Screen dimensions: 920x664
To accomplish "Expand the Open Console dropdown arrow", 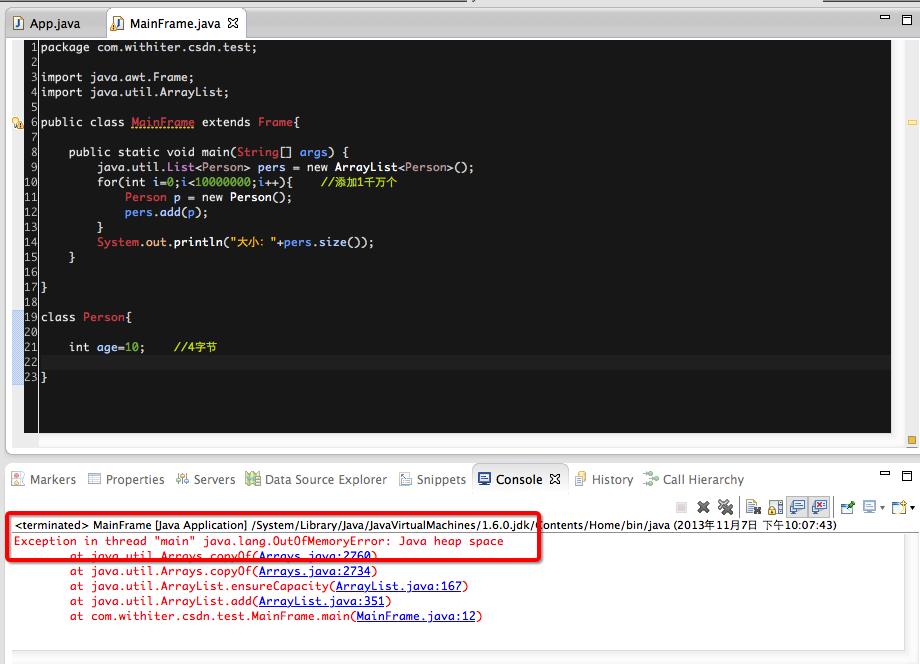I will click(x=912, y=508).
